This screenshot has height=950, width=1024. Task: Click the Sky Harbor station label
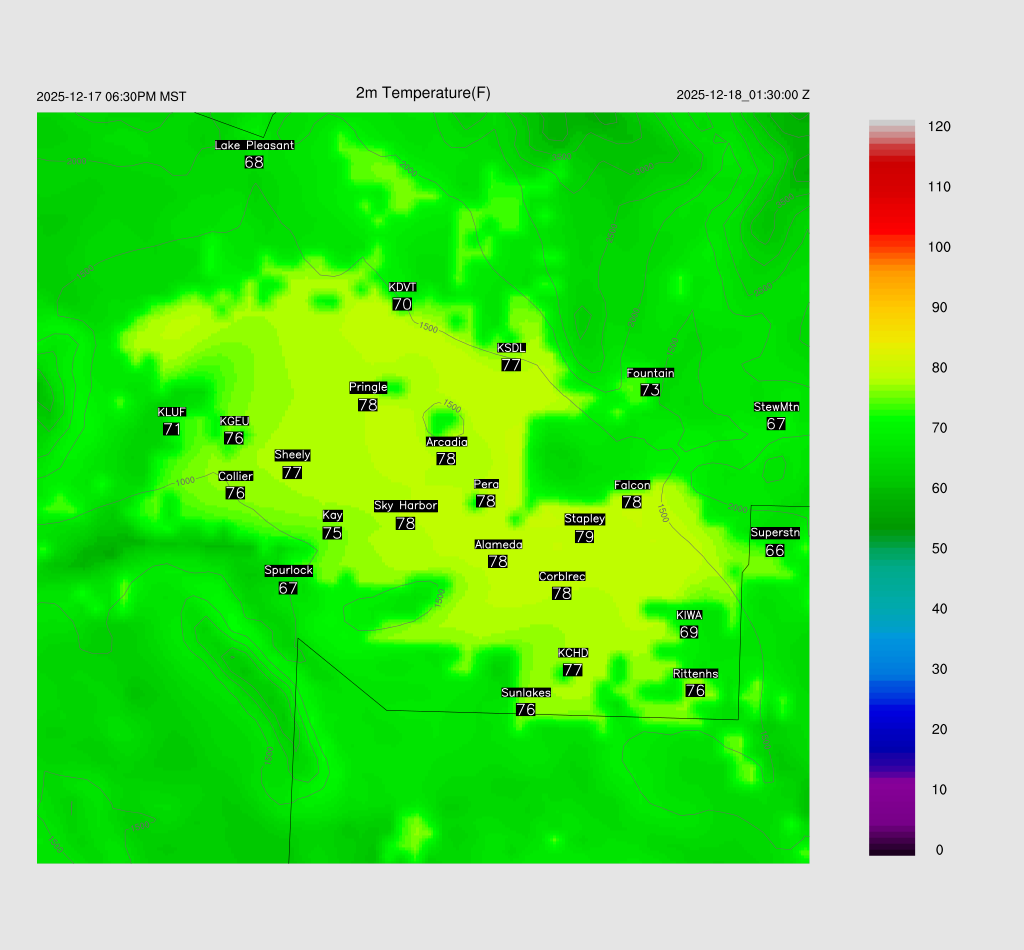point(405,506)
